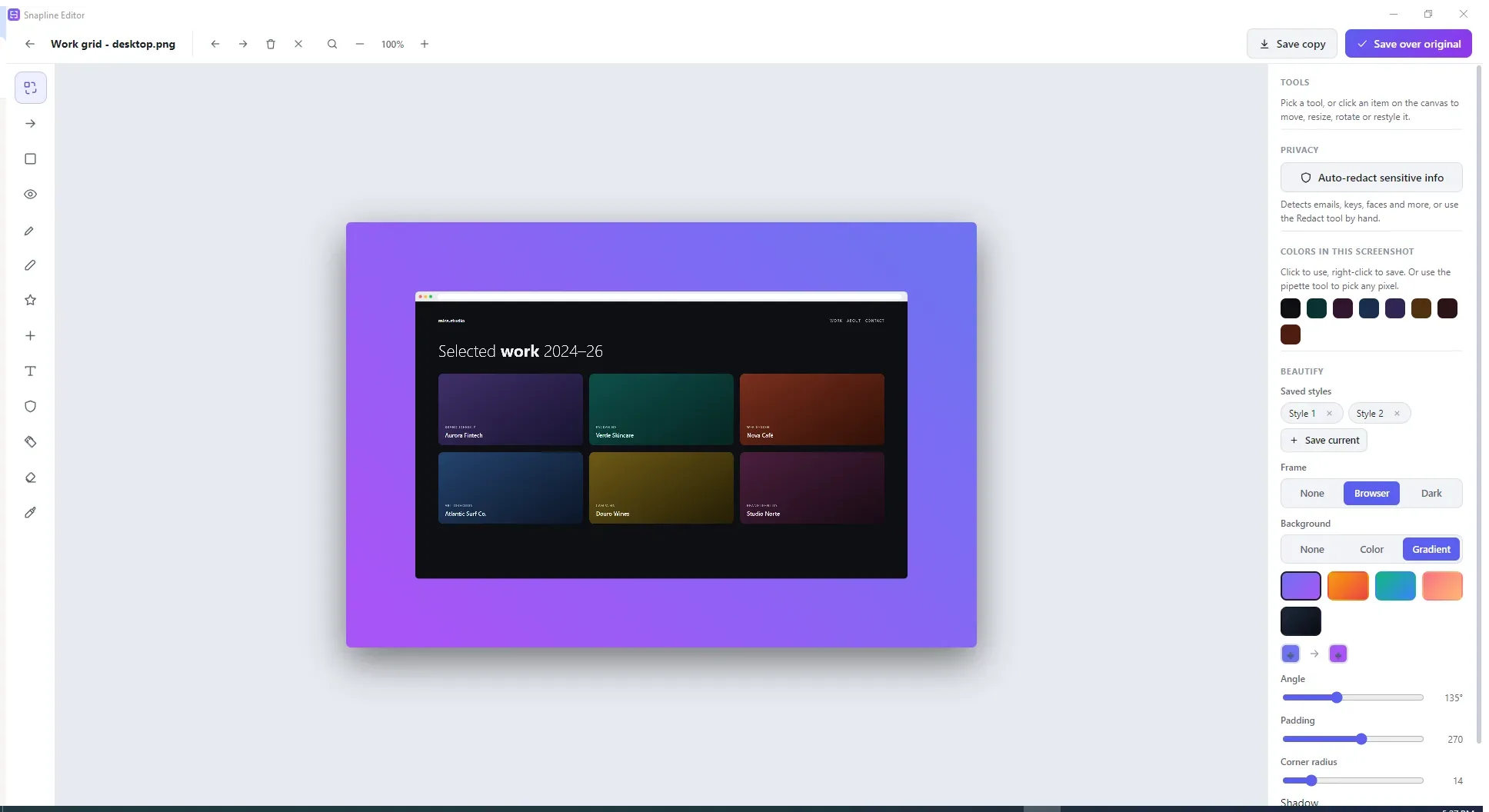Choose the orange gradient preset
This screenshot has height=812, width=1489.
(x=1348, y=586)
